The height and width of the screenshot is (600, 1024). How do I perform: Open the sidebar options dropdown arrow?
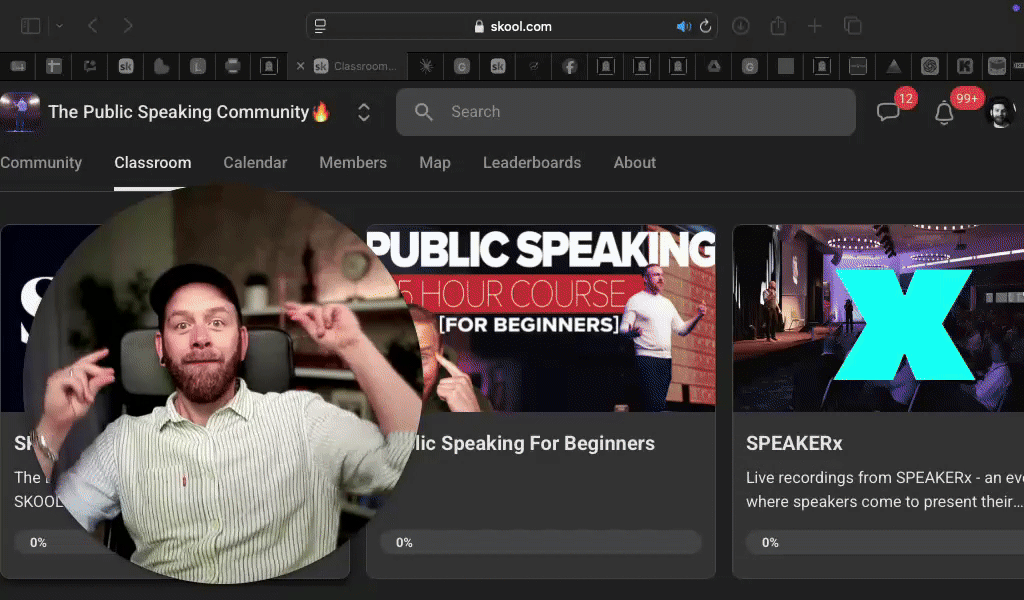[59, 26]
